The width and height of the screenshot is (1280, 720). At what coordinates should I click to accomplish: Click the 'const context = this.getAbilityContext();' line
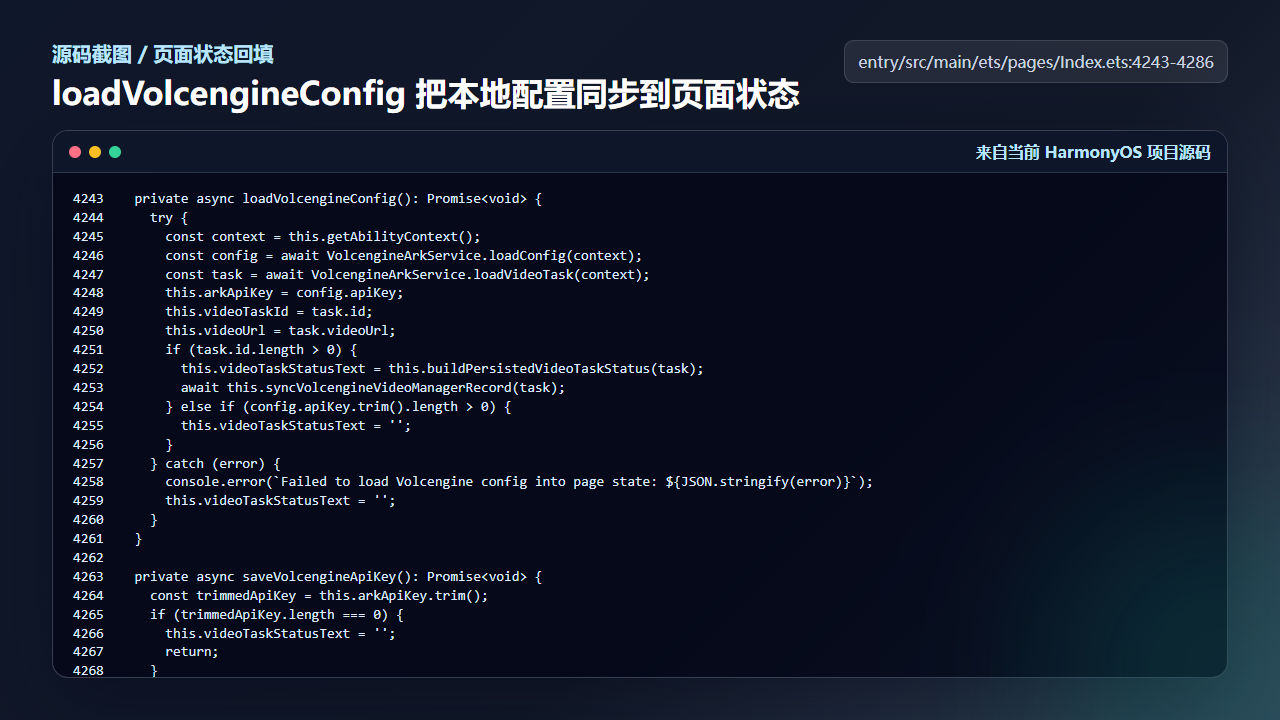[x=323, y=237]
